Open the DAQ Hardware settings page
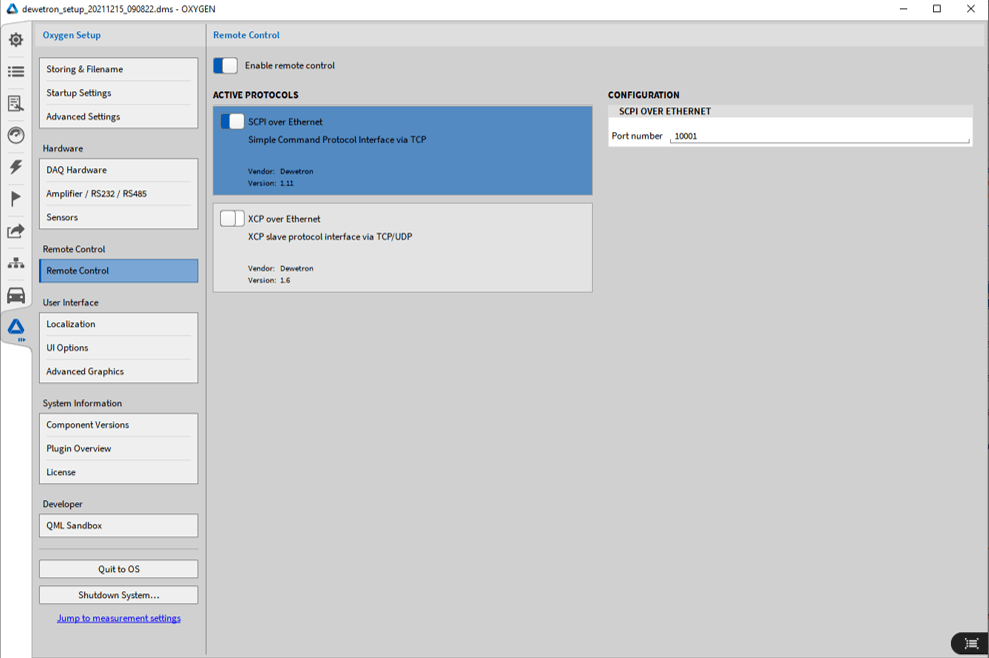 118,170
